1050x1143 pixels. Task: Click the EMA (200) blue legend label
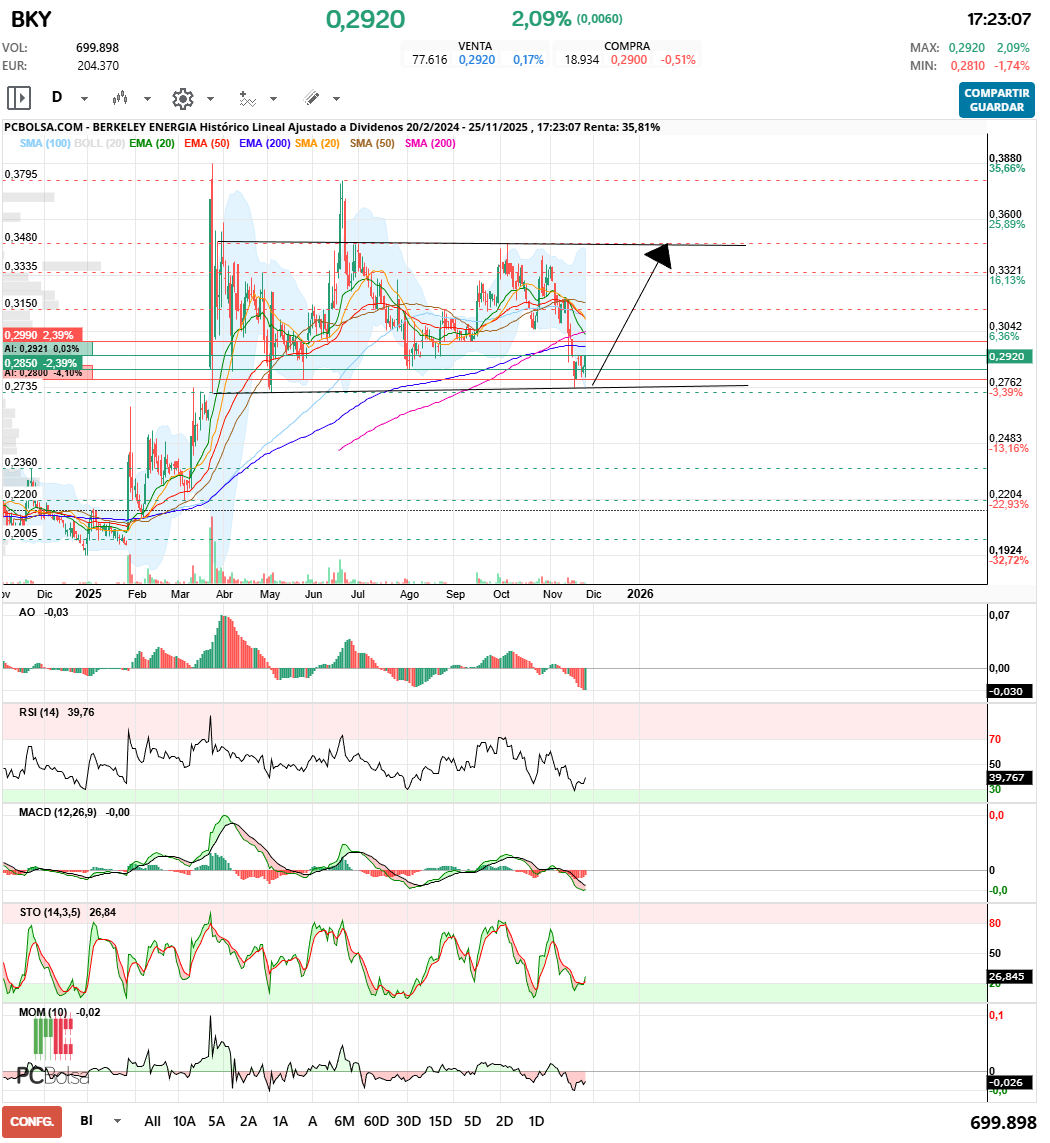tap(265, 144)
